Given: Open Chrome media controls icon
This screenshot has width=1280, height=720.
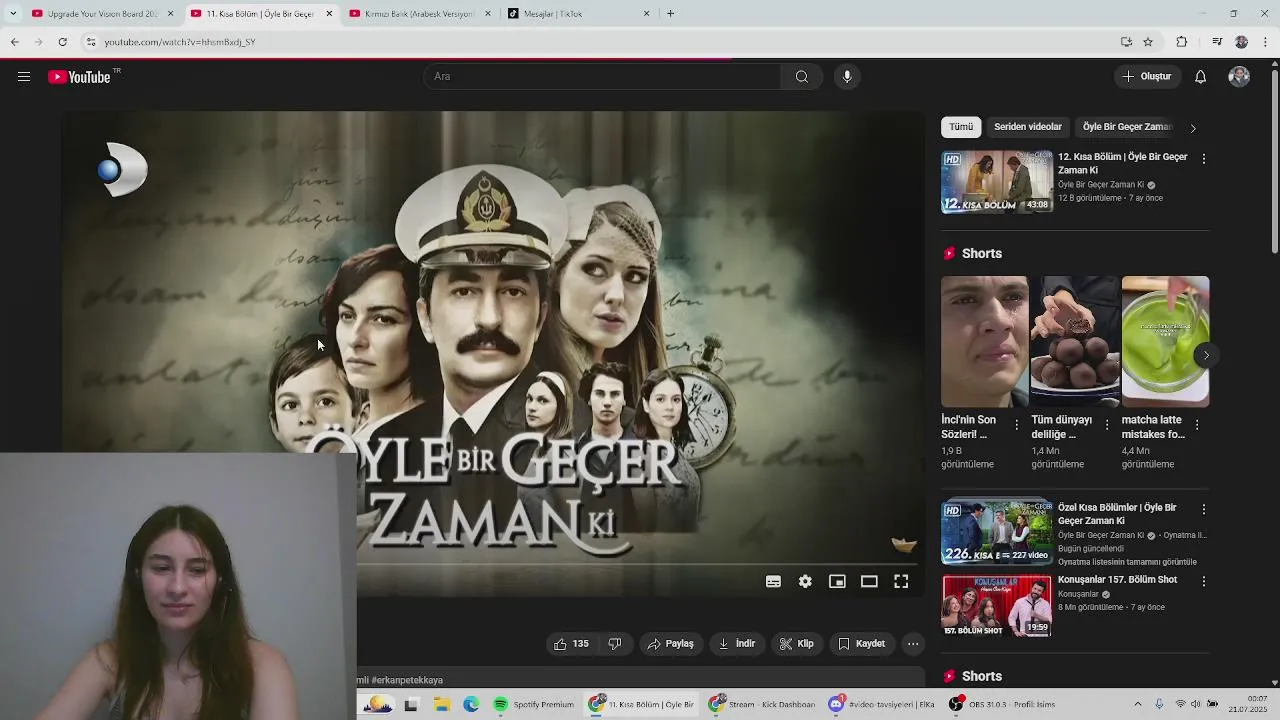Looking at the screenshot, I should point(1217,42).
